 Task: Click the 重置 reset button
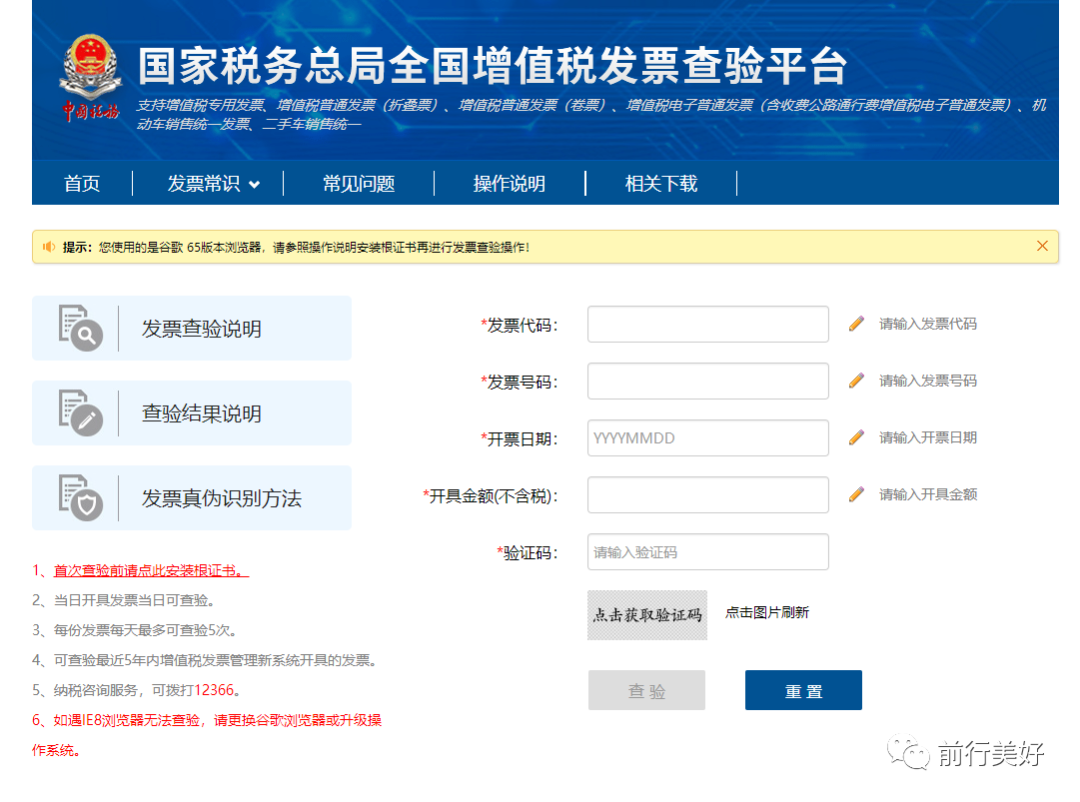click(803, 690)
